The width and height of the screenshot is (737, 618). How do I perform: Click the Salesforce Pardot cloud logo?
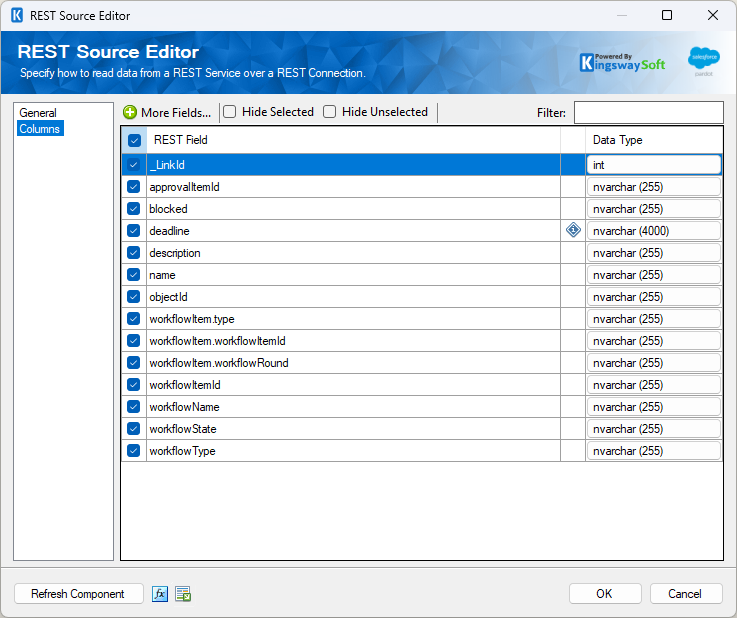pos(704,61)
